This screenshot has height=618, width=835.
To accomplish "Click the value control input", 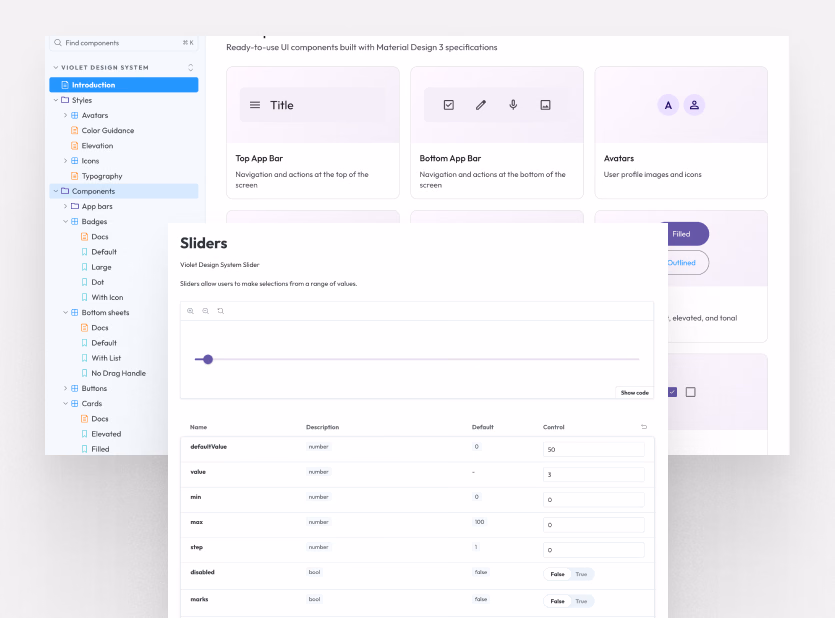I will pos(594,474).
